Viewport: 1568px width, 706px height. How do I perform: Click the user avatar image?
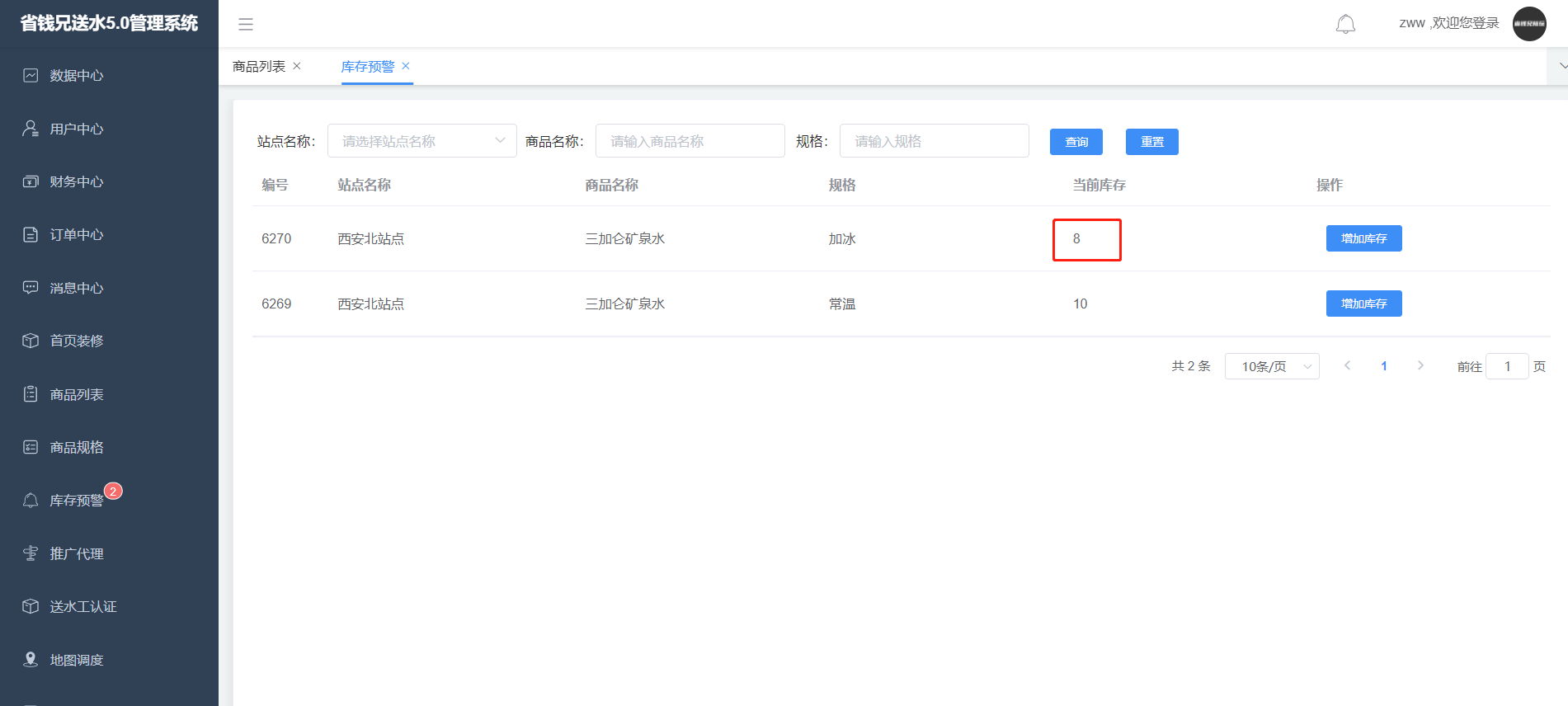pos(1528,24)
